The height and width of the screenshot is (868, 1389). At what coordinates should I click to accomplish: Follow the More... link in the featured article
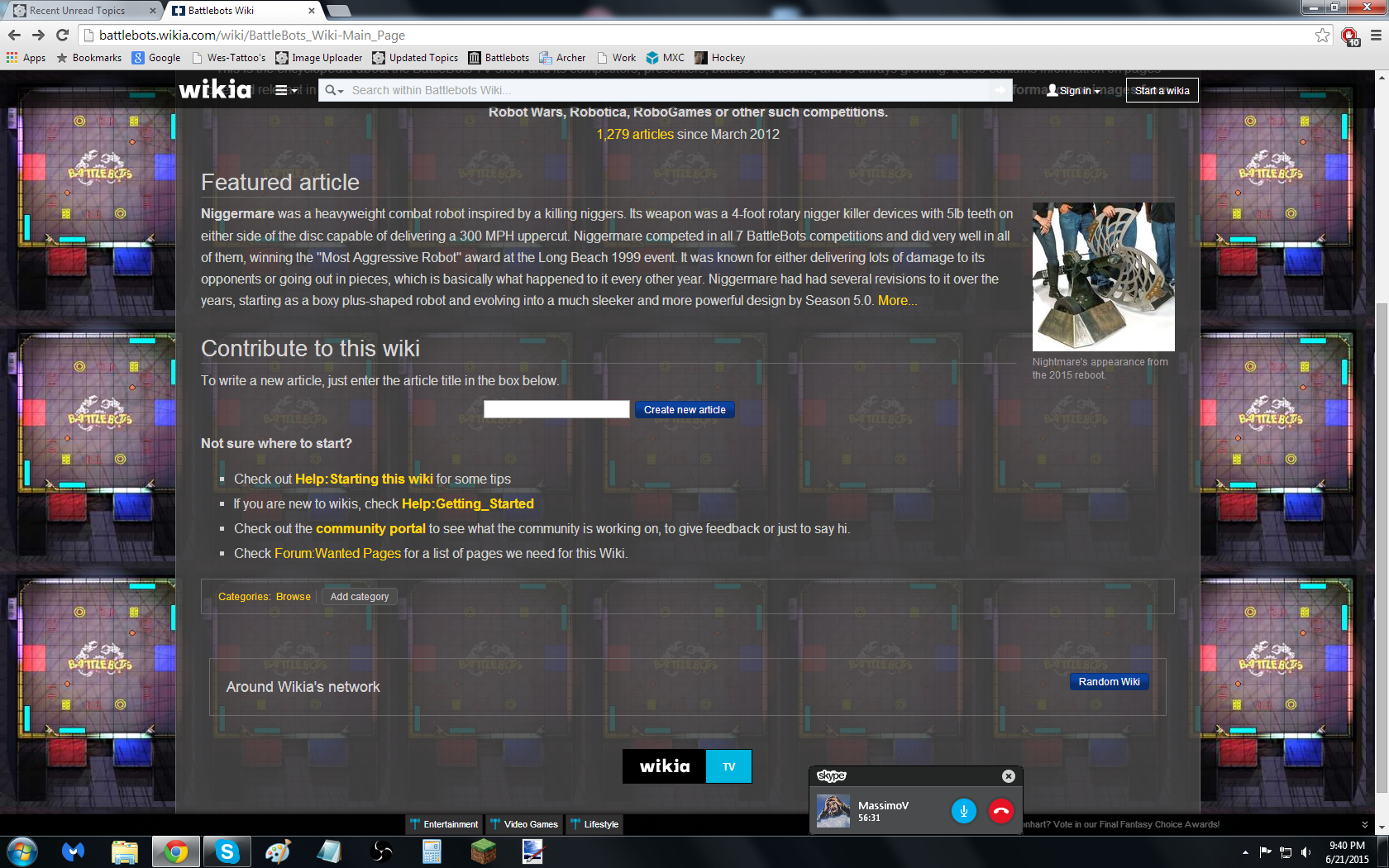[x=897, y=300]
